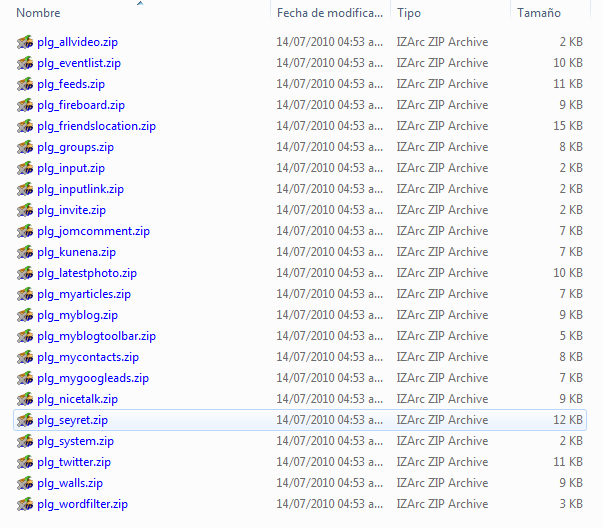Select the file name plg_latestphoto.zip
Image resolution: width=602 pixels, height=528 pixels.
coord(87,273)
